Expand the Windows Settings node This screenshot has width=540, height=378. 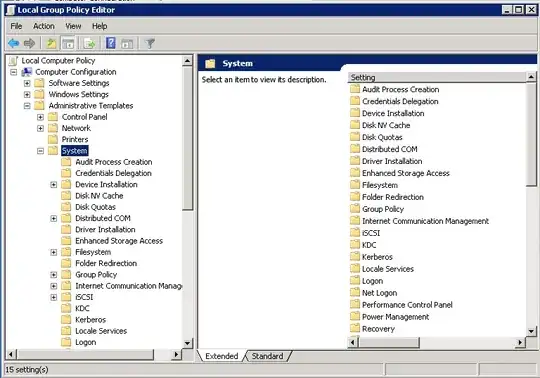pyautogui.click(x=27, y=94)
